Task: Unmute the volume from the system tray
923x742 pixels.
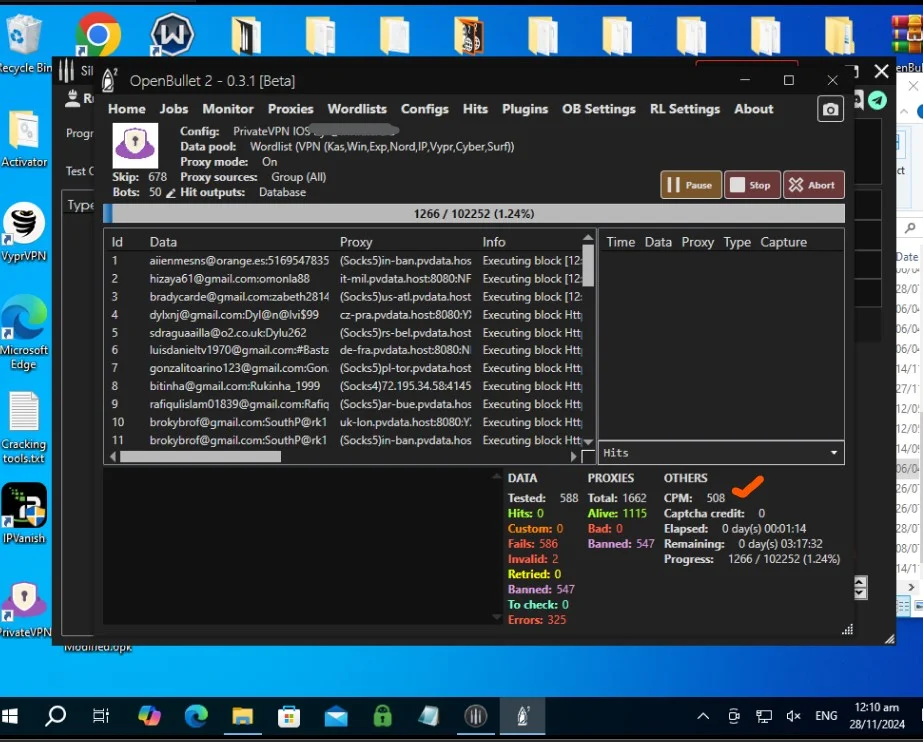Action: click(x=793, y=716)
